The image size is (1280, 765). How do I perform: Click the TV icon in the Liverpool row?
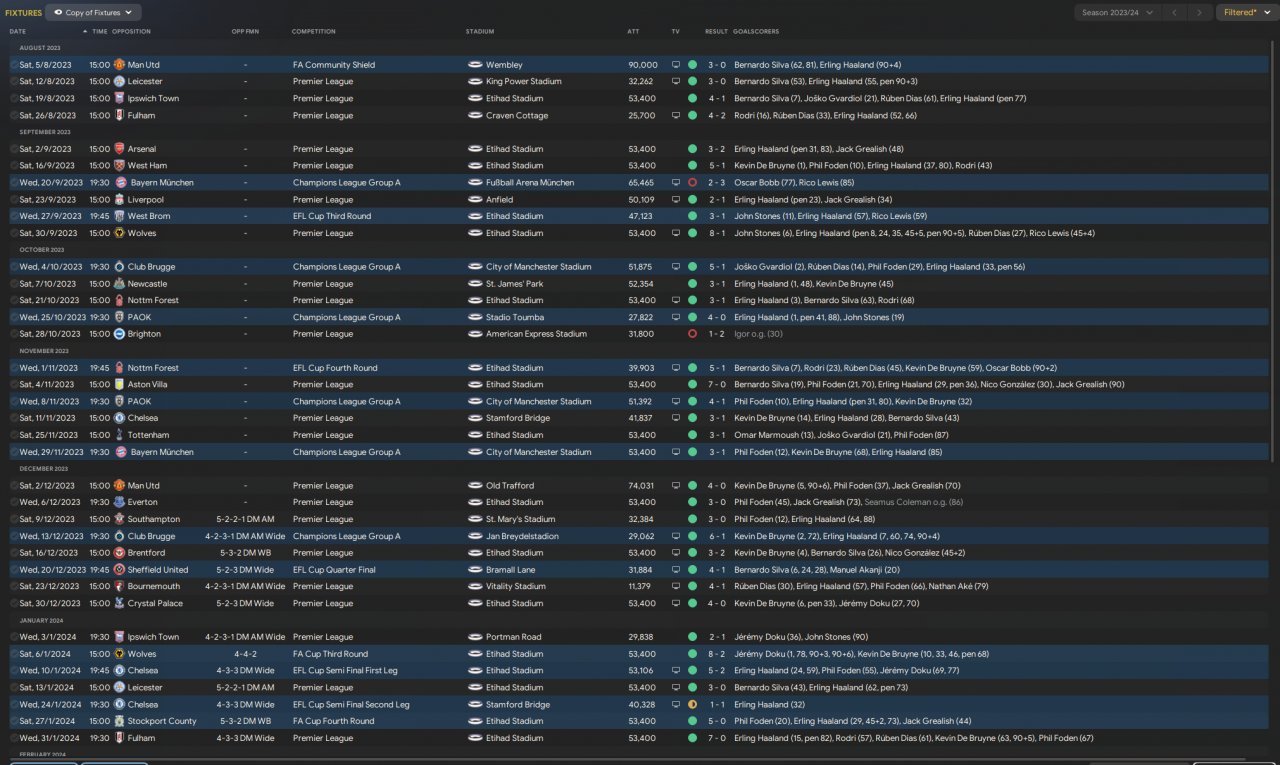676,200
